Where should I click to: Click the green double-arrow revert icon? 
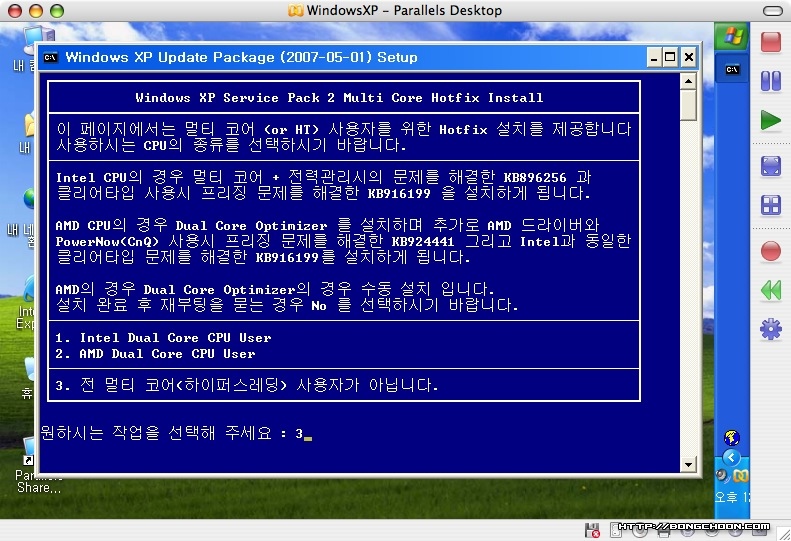pyautogui.click(x=770, y=290)
